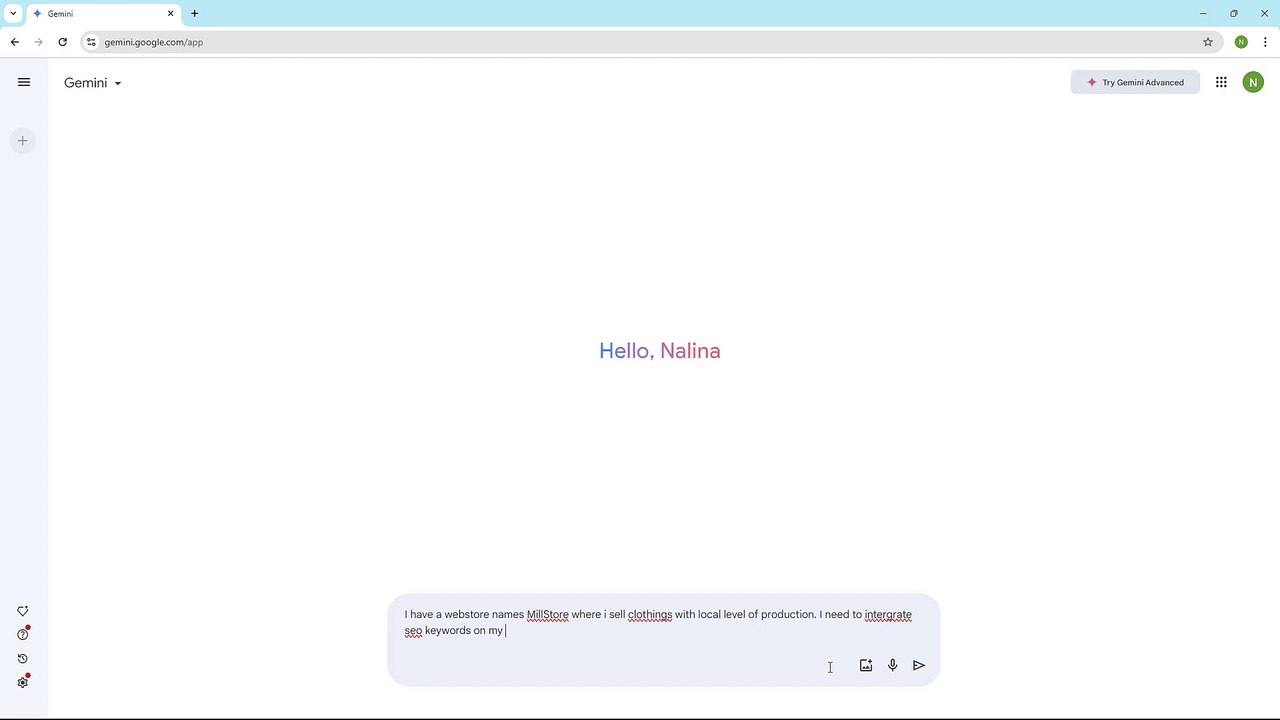The height and width of the screenshot is (720, 1280).
Task: Activate the microphone for voice input
Action: [x=893, y=665]
